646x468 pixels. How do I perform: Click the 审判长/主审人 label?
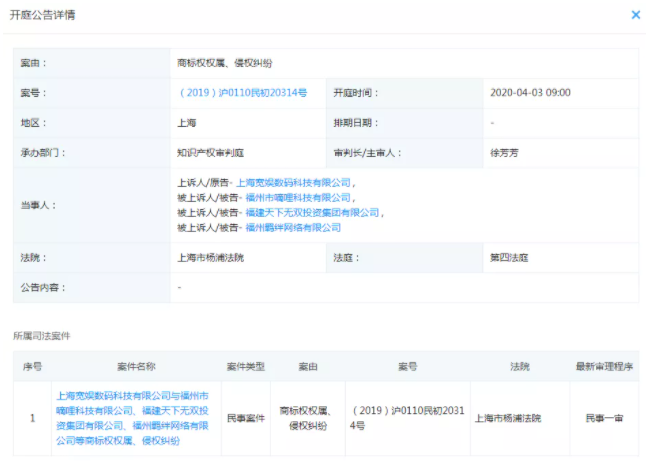tap(367, 153)
